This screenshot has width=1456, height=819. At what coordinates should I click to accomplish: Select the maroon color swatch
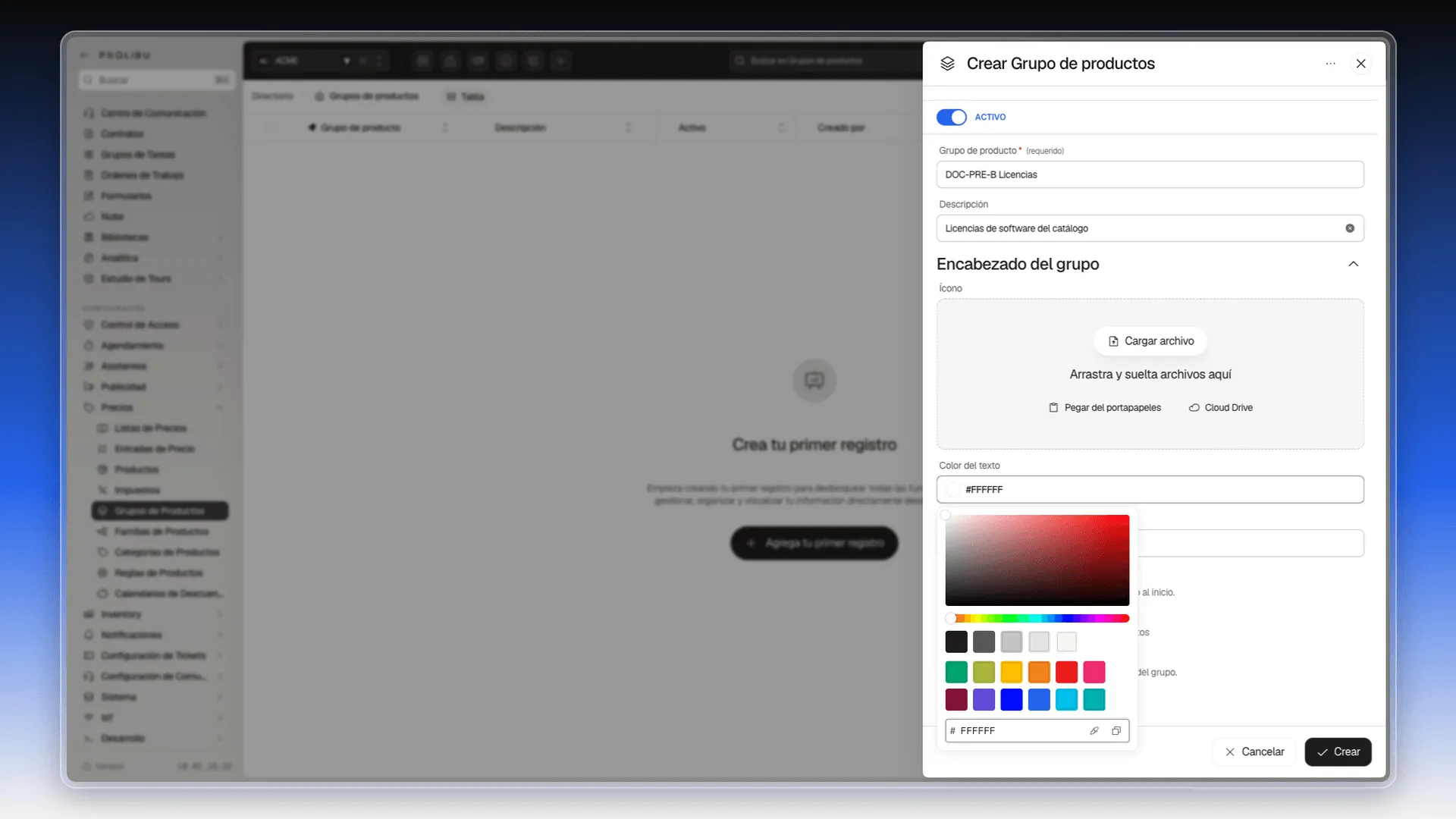956,699
